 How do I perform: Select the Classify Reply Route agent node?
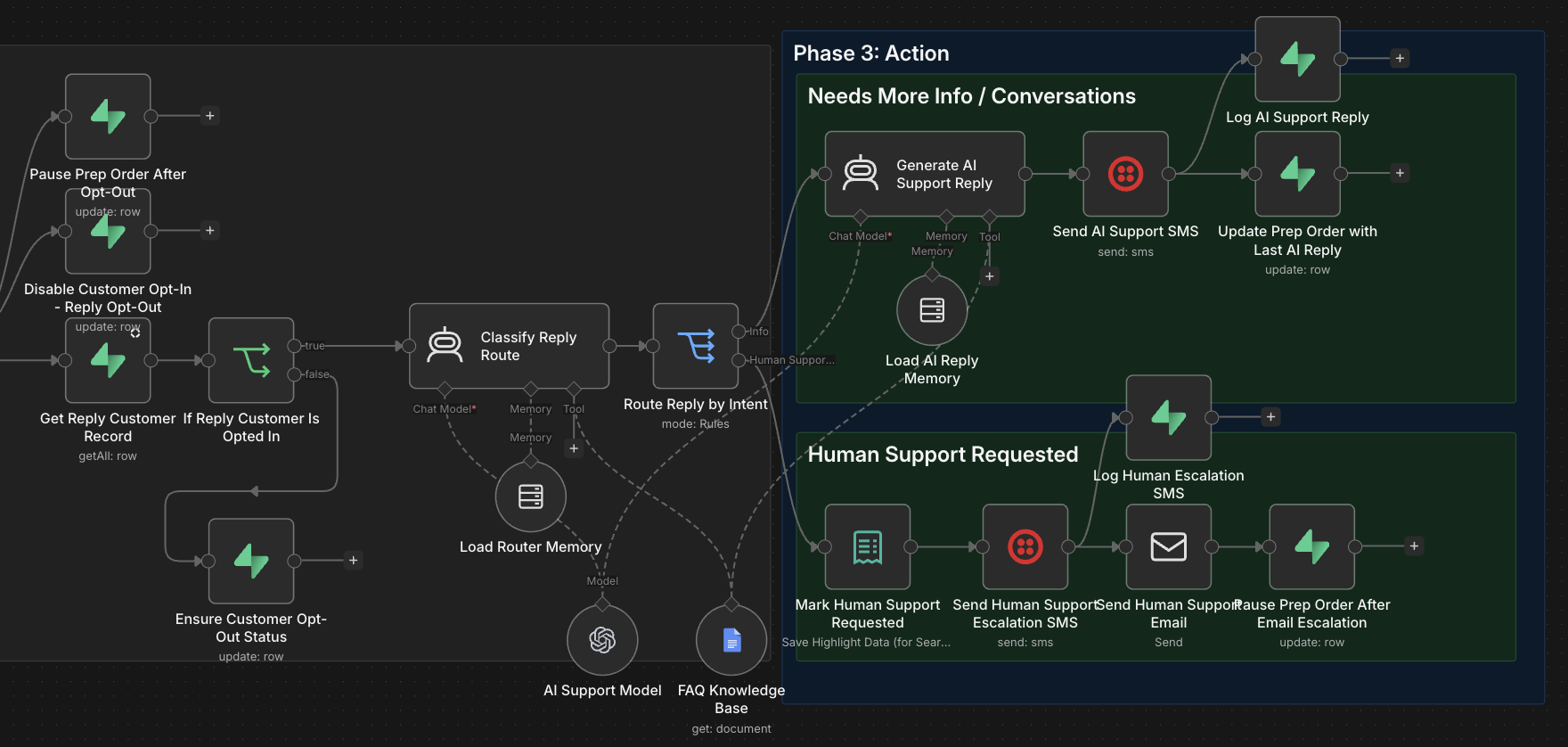(x=509, y=346)
